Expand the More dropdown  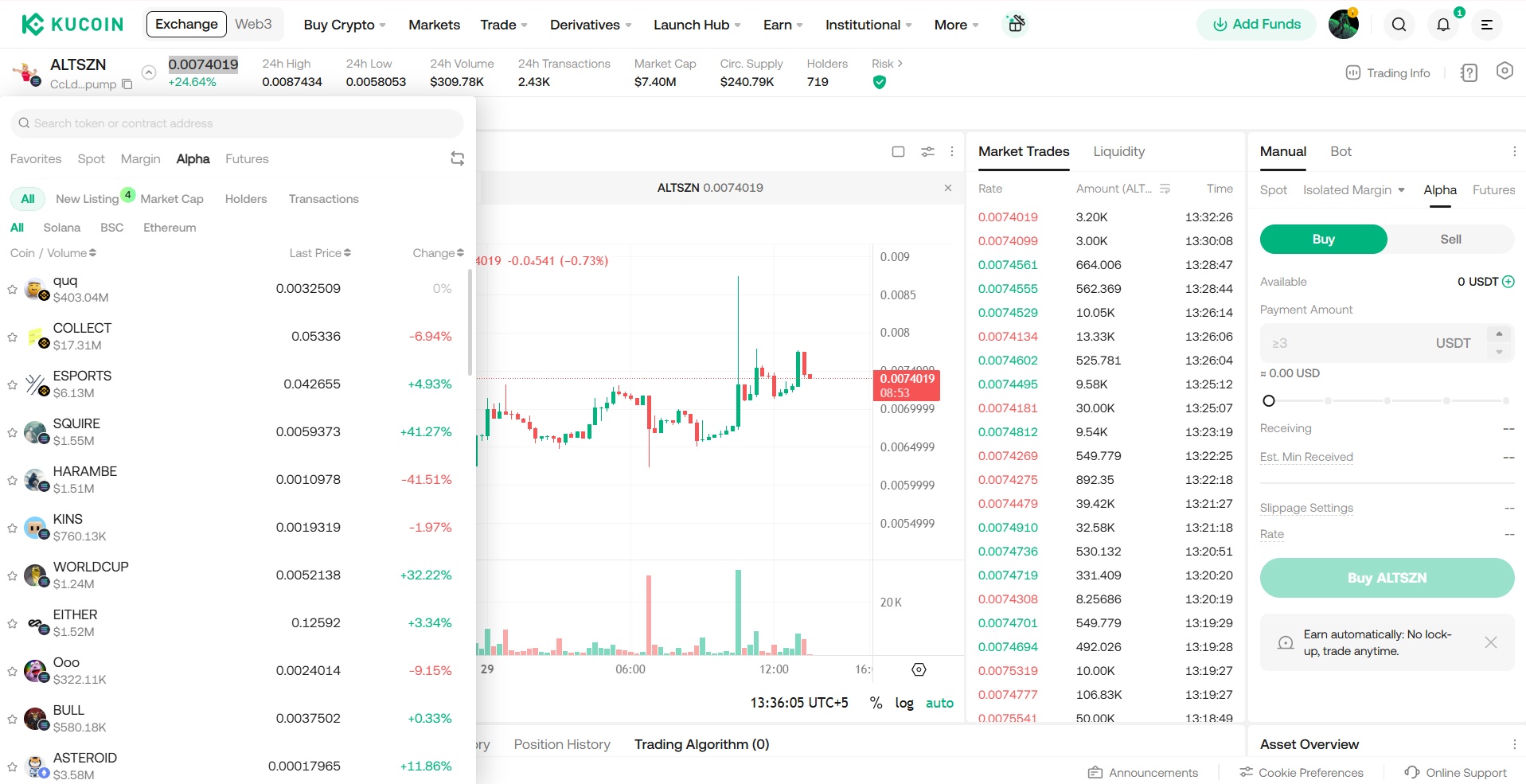[x=957, y=25]
